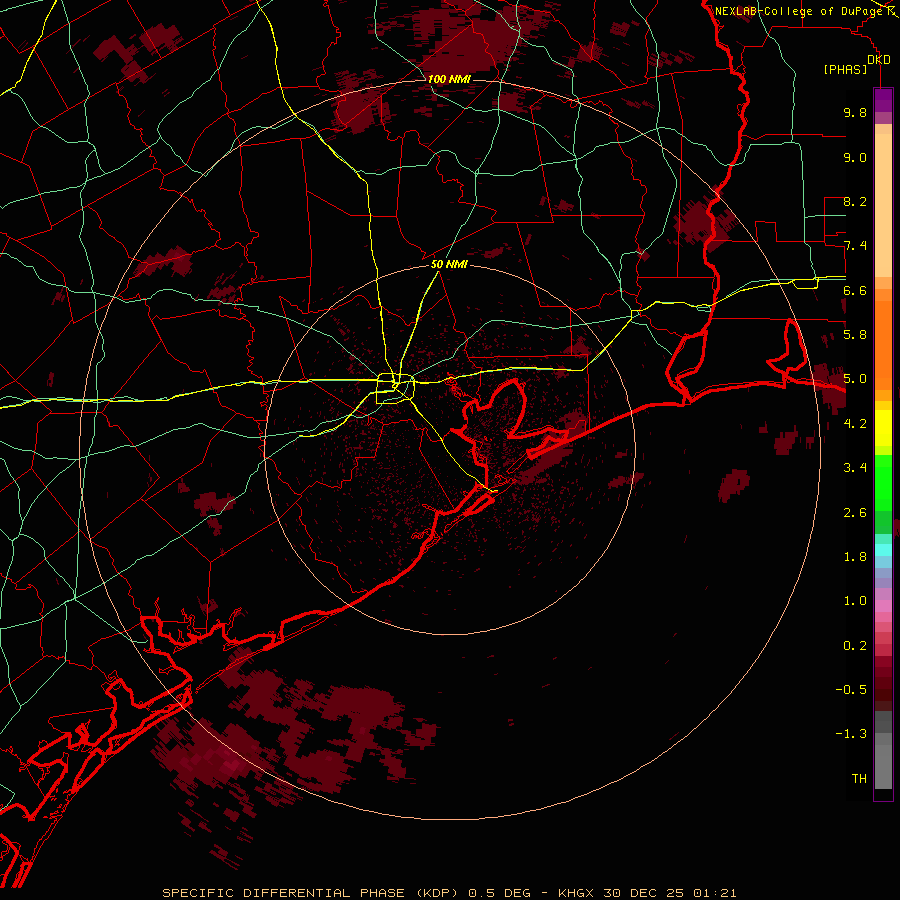The image size is (900, 900).
Task: Click the 50 NMI range ring label
Action: 449,265
